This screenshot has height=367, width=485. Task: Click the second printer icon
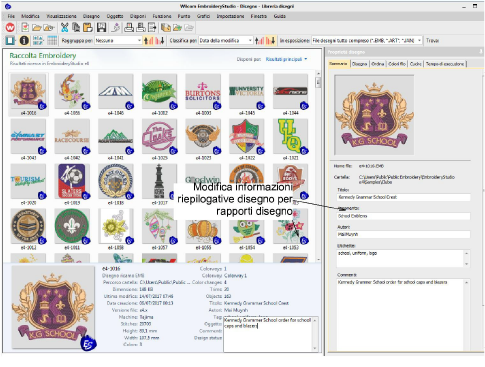[141, 27]
